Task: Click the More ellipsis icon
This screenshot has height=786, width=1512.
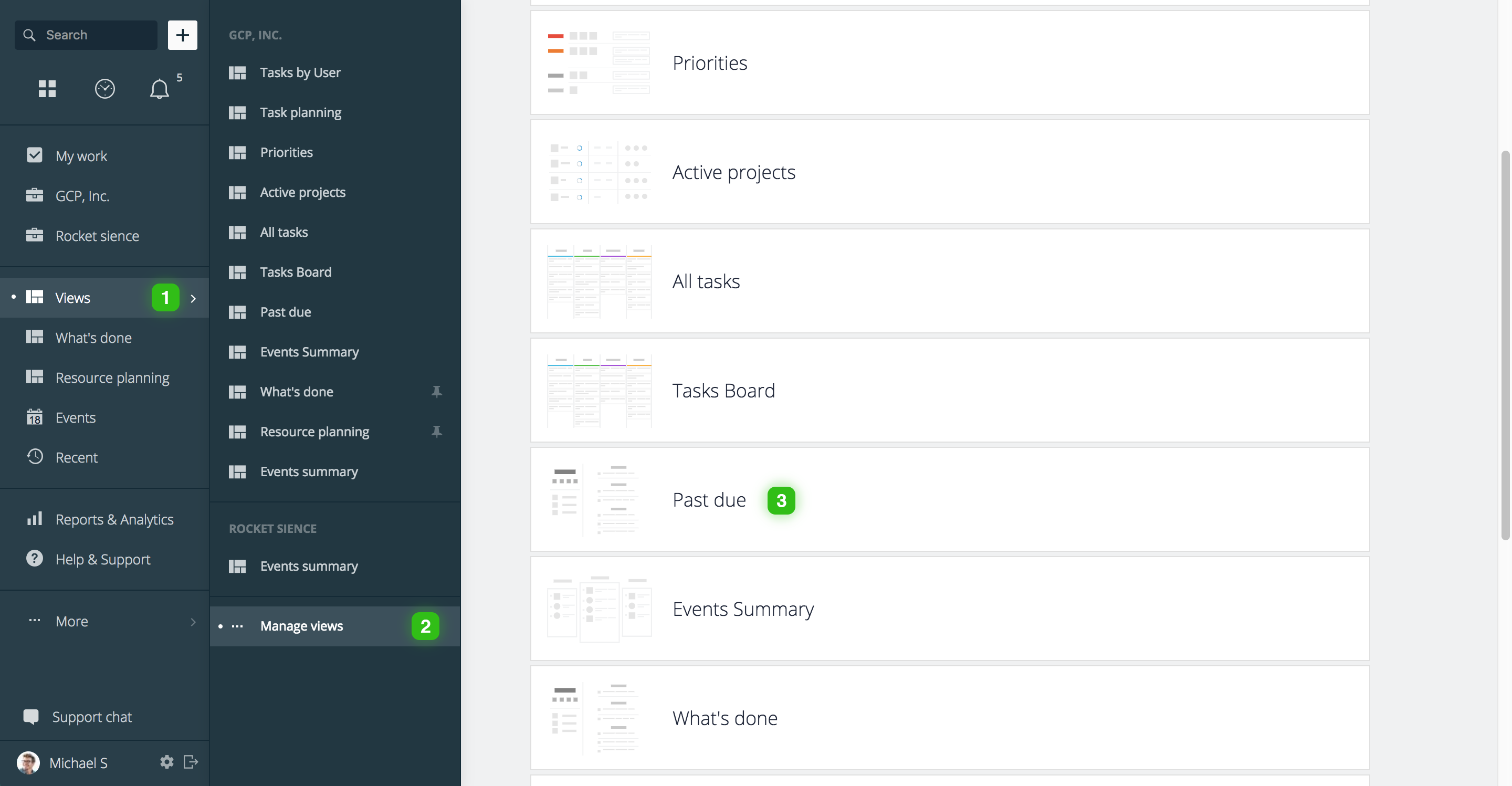Action: (x=35, y=621)
